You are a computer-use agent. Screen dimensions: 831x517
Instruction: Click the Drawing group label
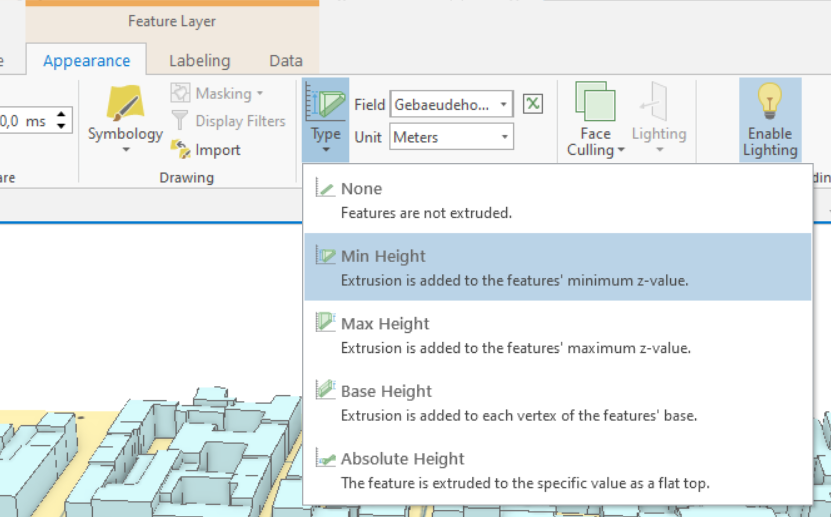[x=187, y=177]
